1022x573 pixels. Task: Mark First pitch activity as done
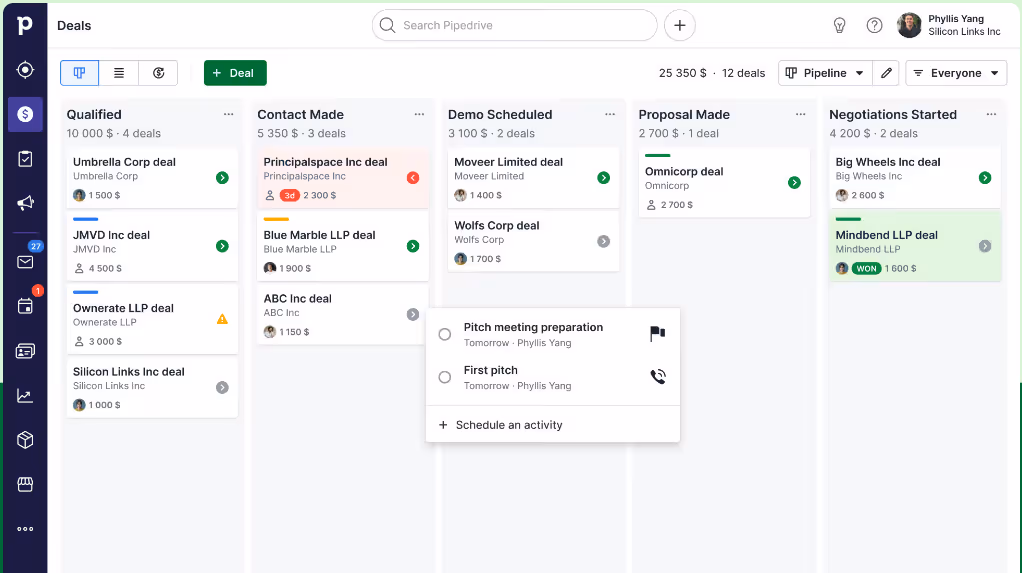click(x=445, y=377)
